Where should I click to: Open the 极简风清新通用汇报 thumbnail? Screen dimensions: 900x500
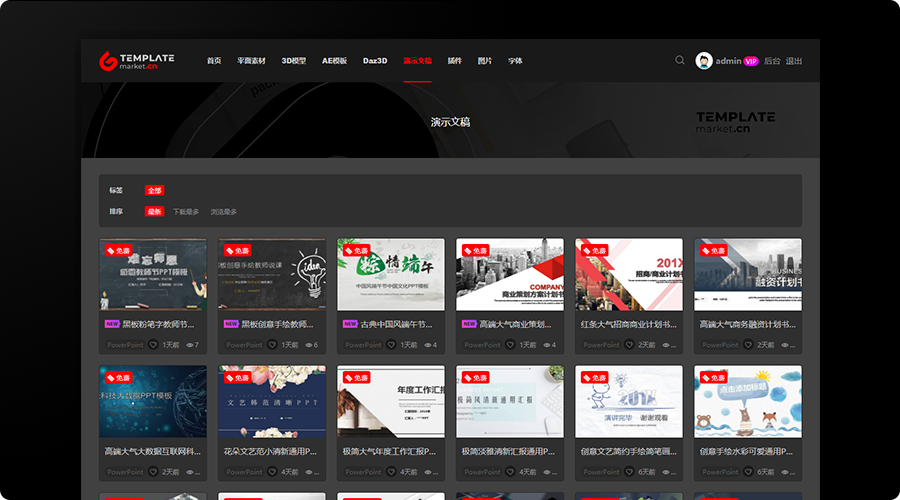tap(510, 401)
